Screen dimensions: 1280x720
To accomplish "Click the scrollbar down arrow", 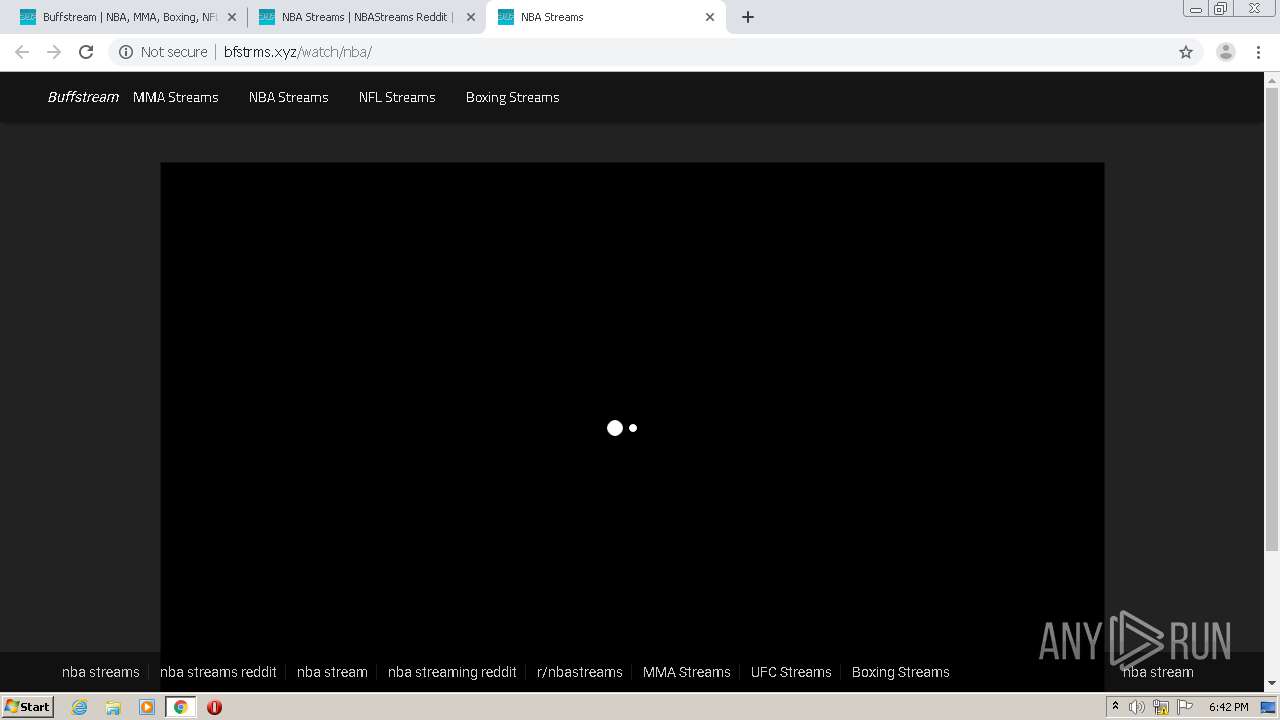I will [x=1272, y=684].
